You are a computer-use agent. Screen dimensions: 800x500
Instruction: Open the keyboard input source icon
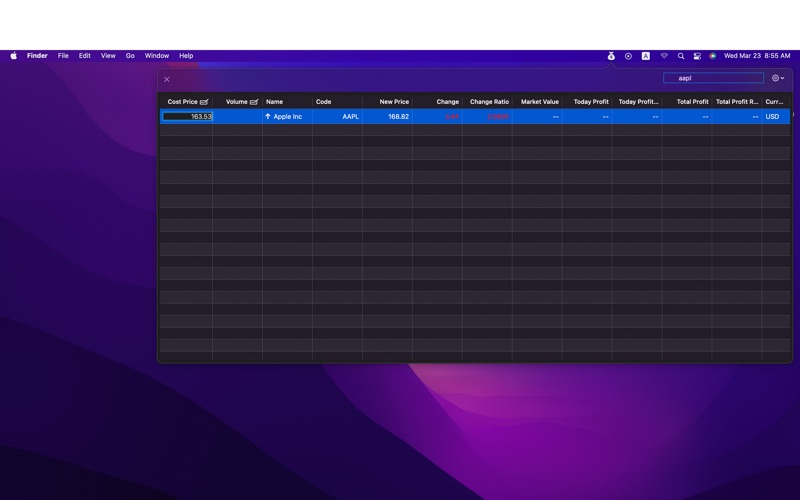click(x=646, y=56)
